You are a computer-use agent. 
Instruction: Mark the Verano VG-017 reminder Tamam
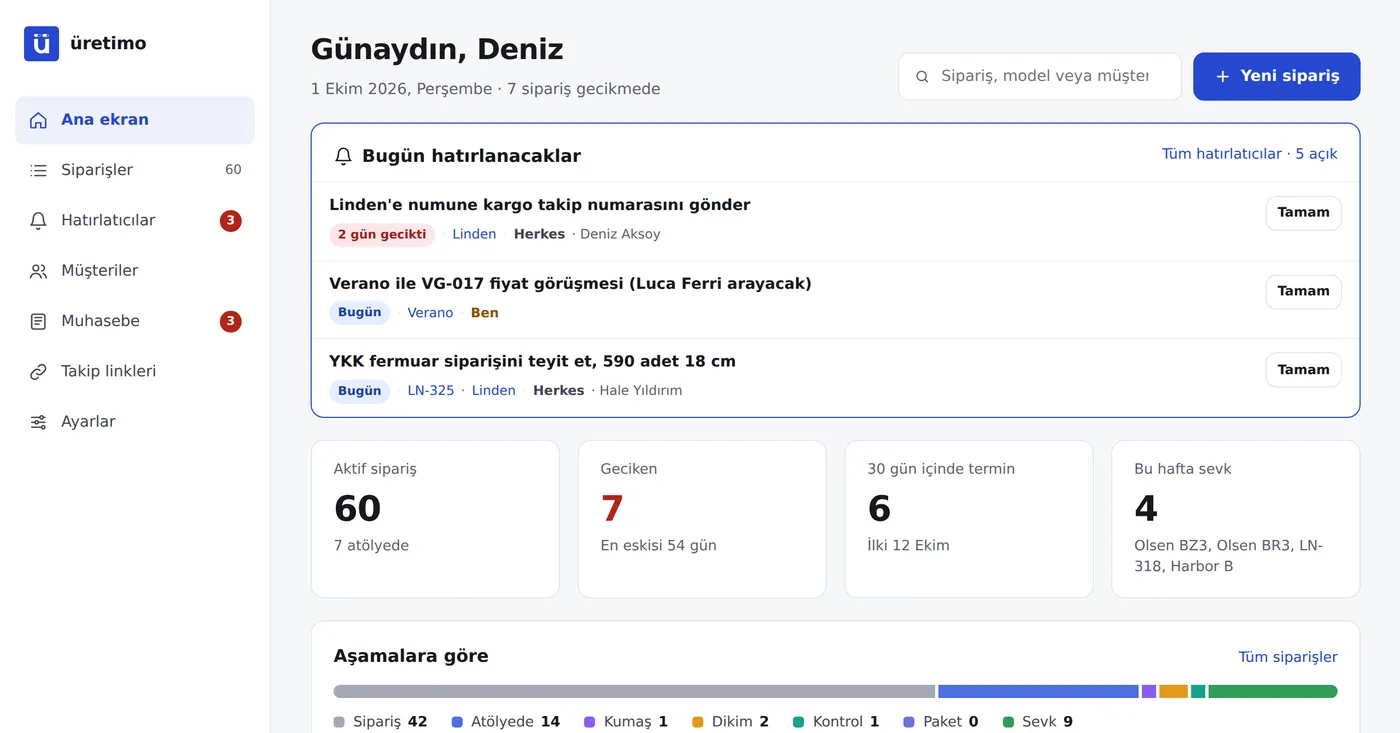coord(1304,292)
